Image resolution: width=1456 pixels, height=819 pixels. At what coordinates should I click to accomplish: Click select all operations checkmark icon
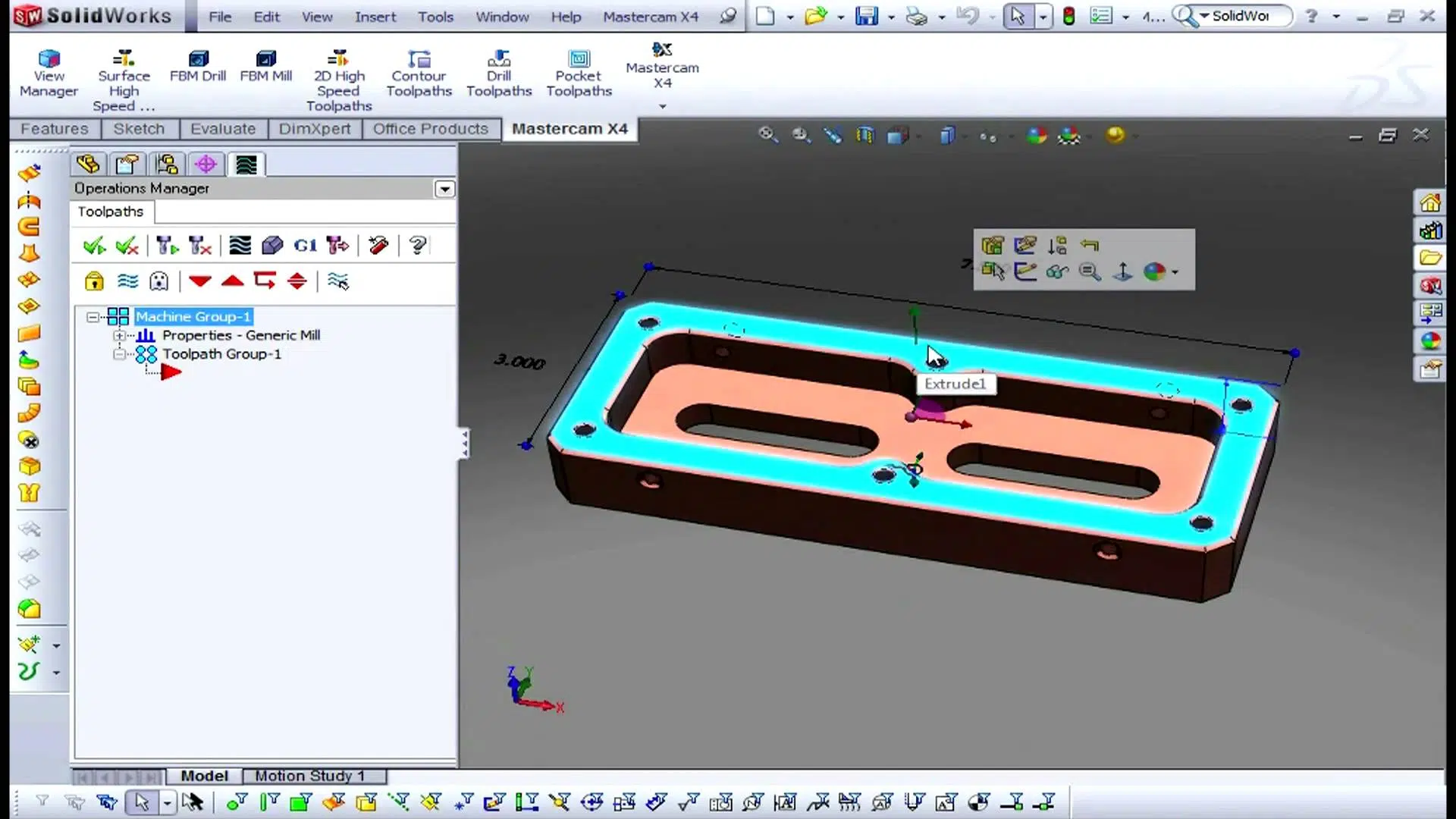pyautogui.click(x=94, y=246)
